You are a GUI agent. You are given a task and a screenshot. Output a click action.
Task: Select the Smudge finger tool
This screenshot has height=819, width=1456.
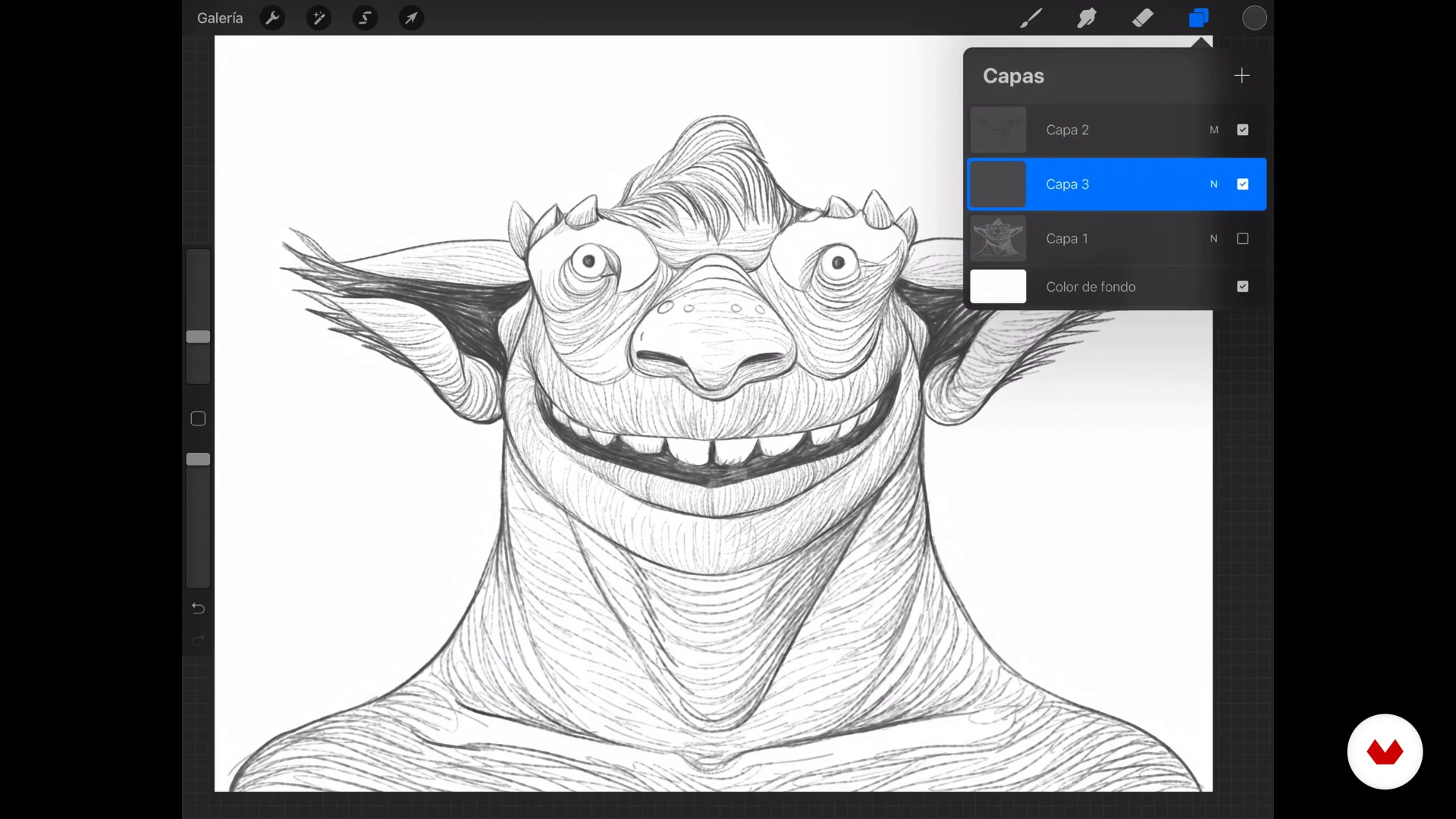1087,17
